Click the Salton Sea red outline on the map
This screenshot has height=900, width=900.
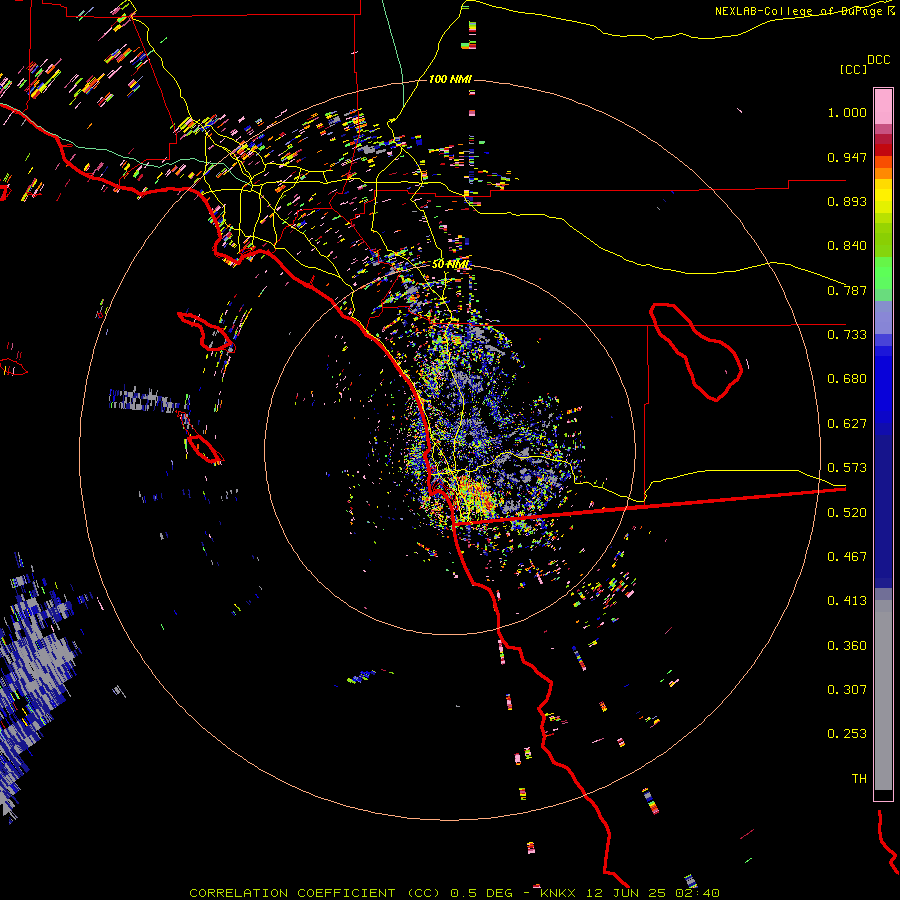coord(696,351)
